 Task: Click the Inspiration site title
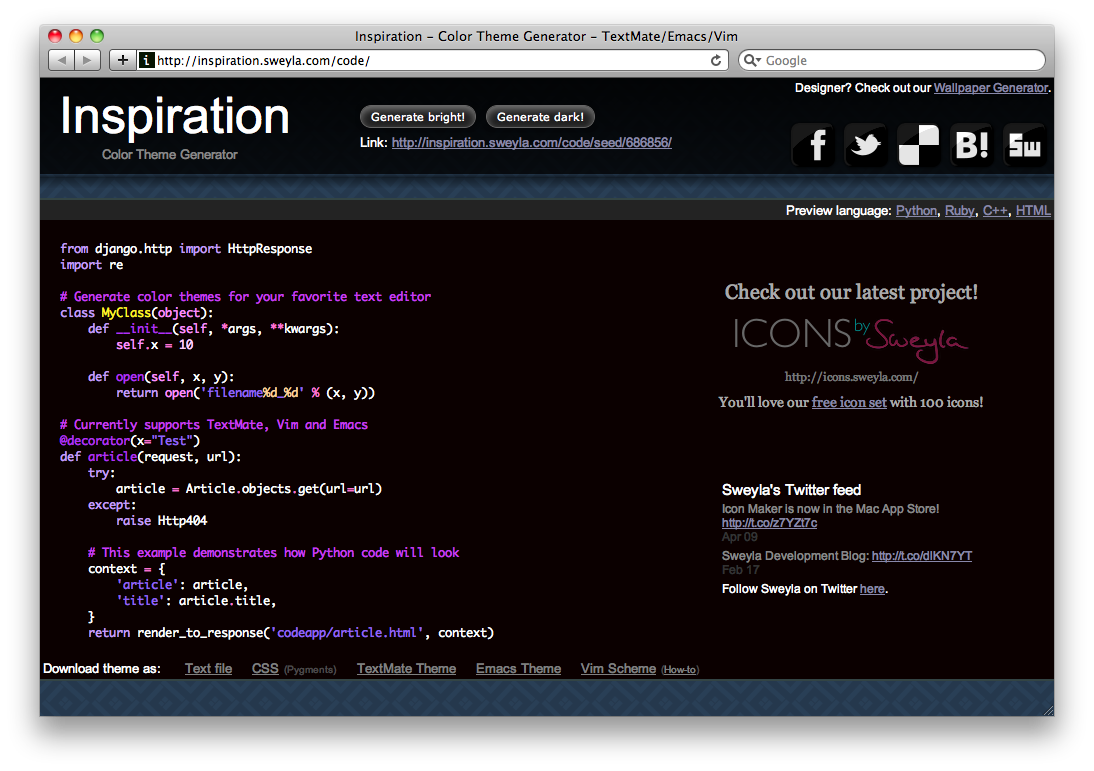click(x=174, y=117)
